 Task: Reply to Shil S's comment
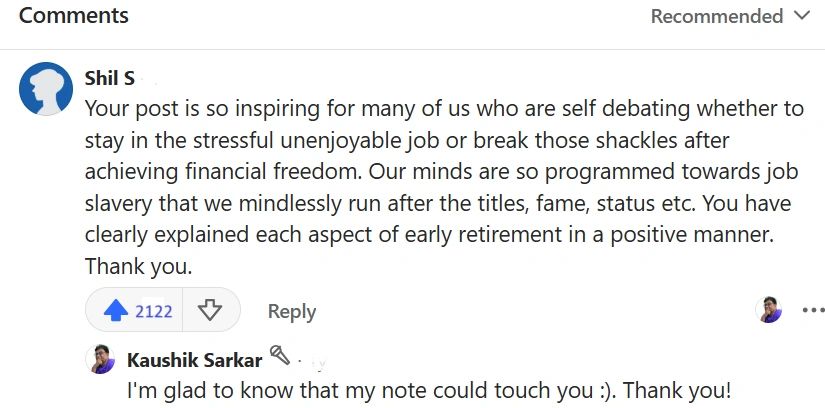(292, 311)
